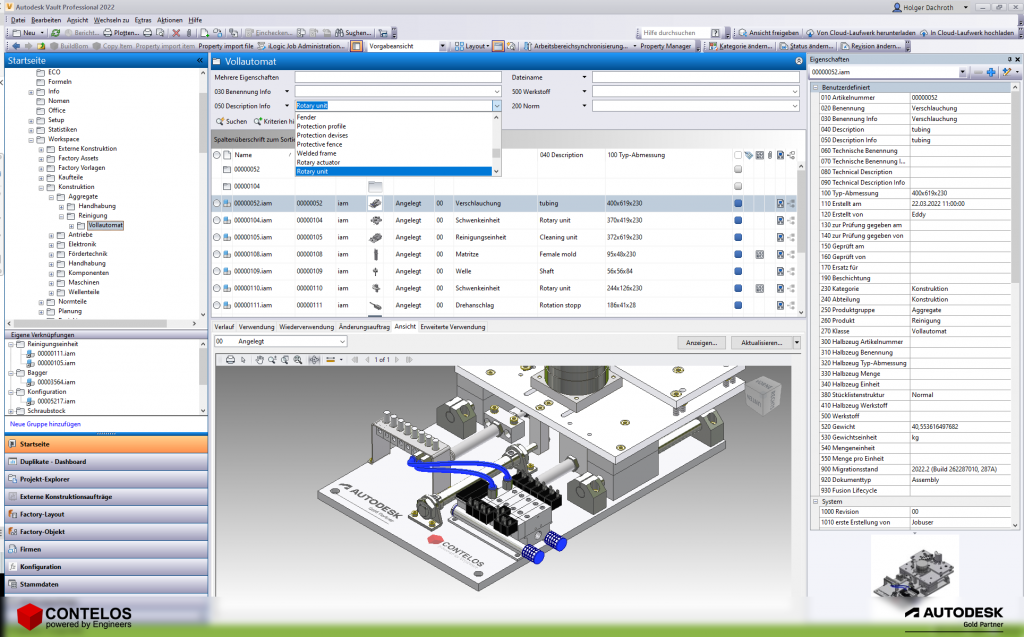Click Property import file
This screenshot has height=637, width=1024.
(x=225, y=46)
